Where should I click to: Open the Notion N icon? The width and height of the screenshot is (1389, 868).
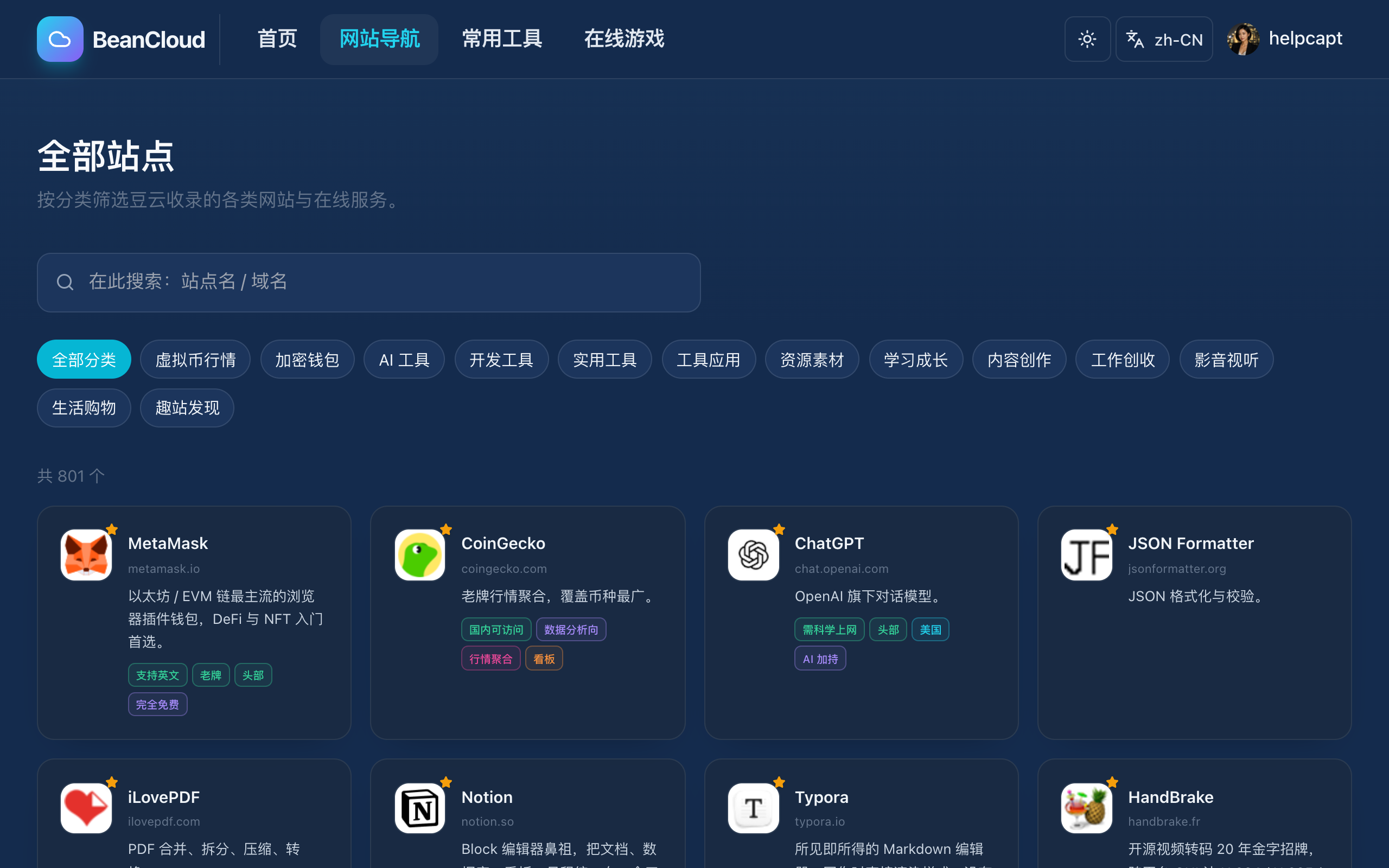tap(419, 808)
